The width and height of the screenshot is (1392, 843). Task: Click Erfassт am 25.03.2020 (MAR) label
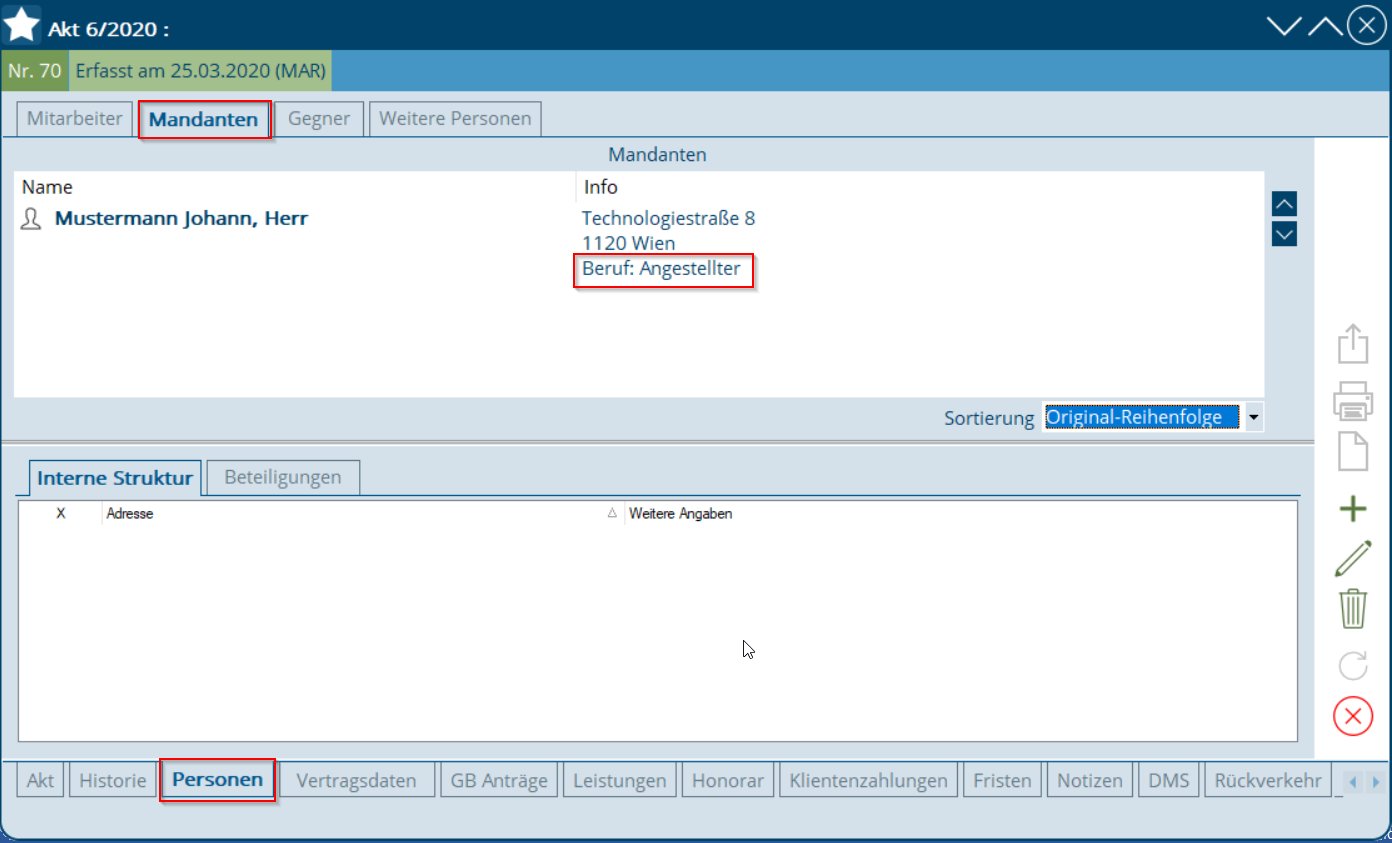point(199,71)
